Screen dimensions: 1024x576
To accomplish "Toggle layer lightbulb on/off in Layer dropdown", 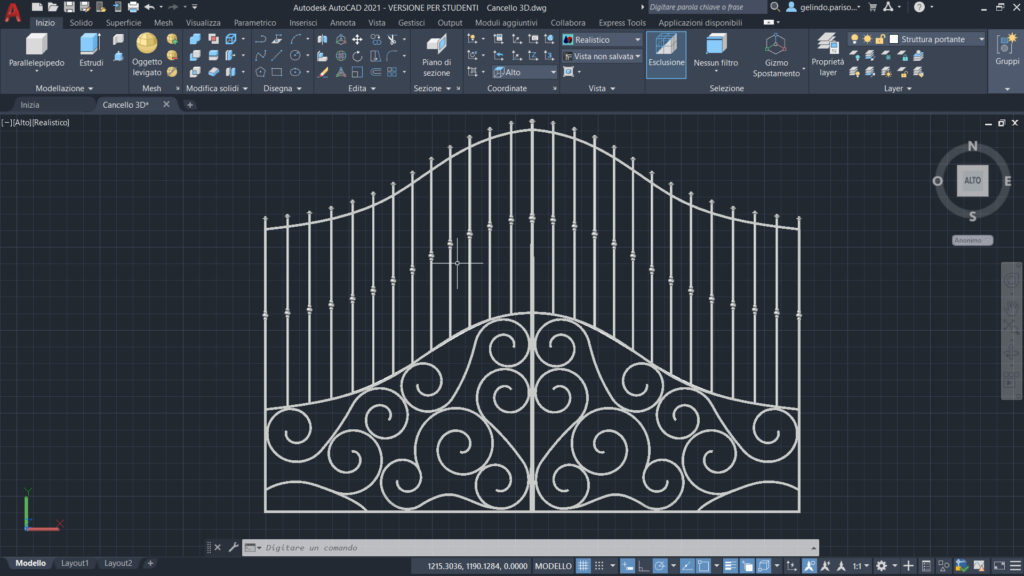I will tap(854, 39).
